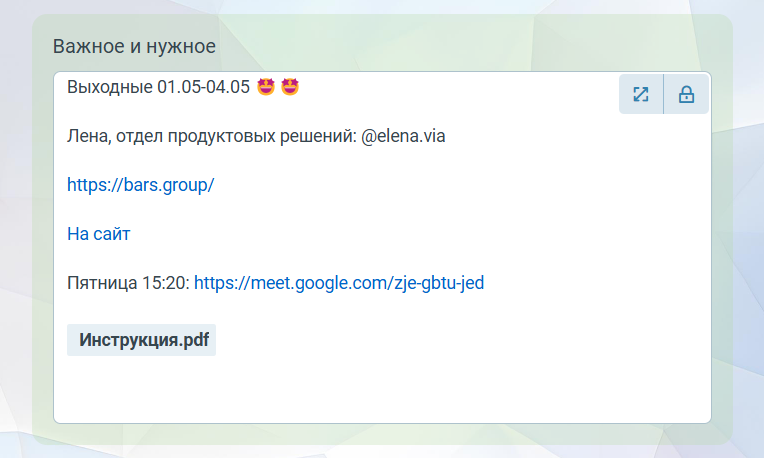Click the second star-eyes emoji

tap(290, 87)
